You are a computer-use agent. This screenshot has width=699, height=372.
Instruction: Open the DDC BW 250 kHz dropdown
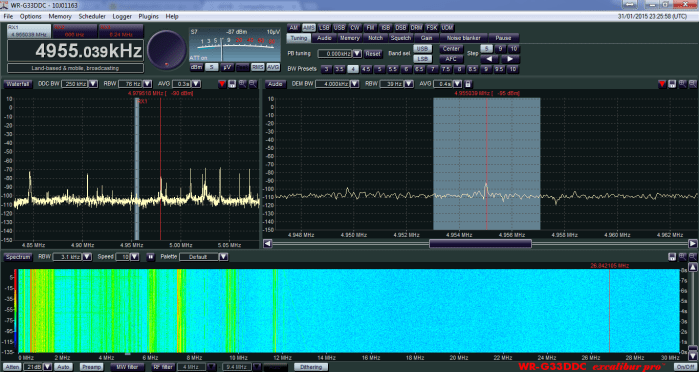point(93,84)
